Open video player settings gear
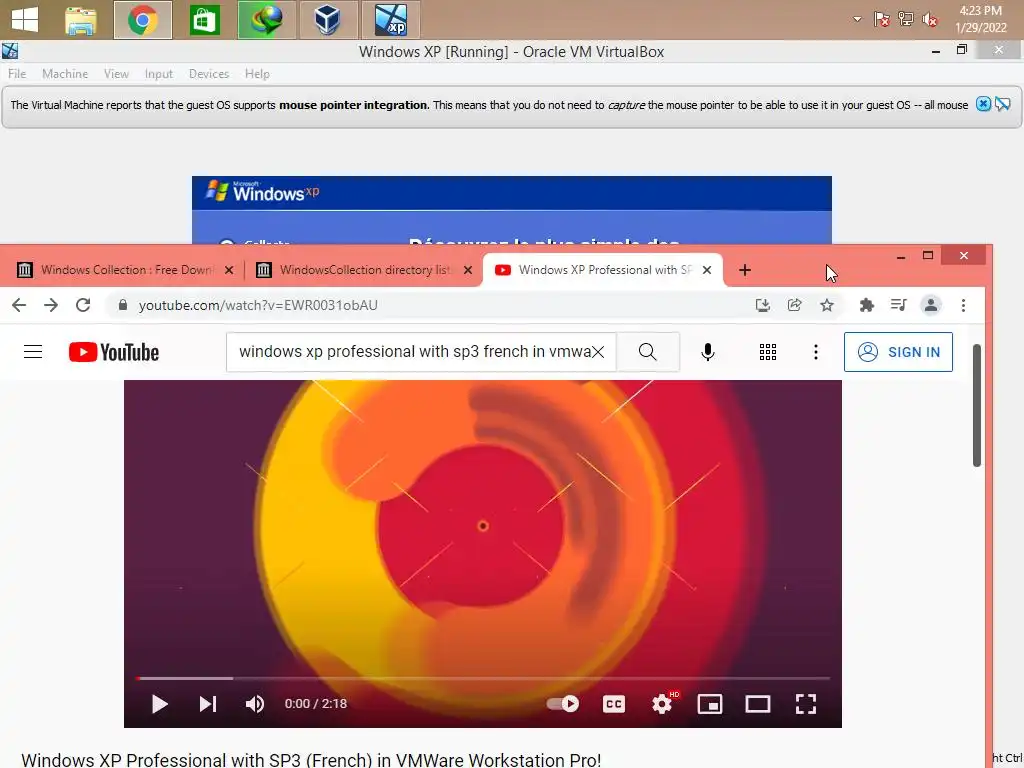 (x=662, y=704)
